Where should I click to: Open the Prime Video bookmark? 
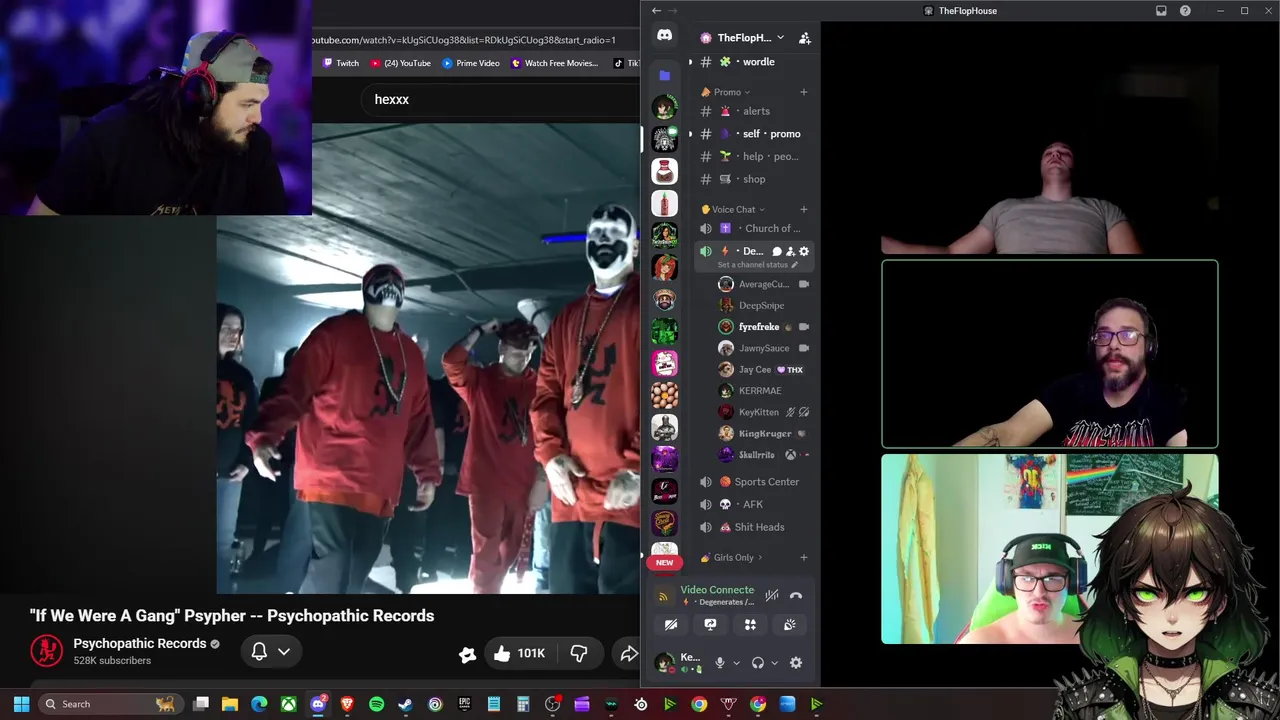click(x=470, y=63)
